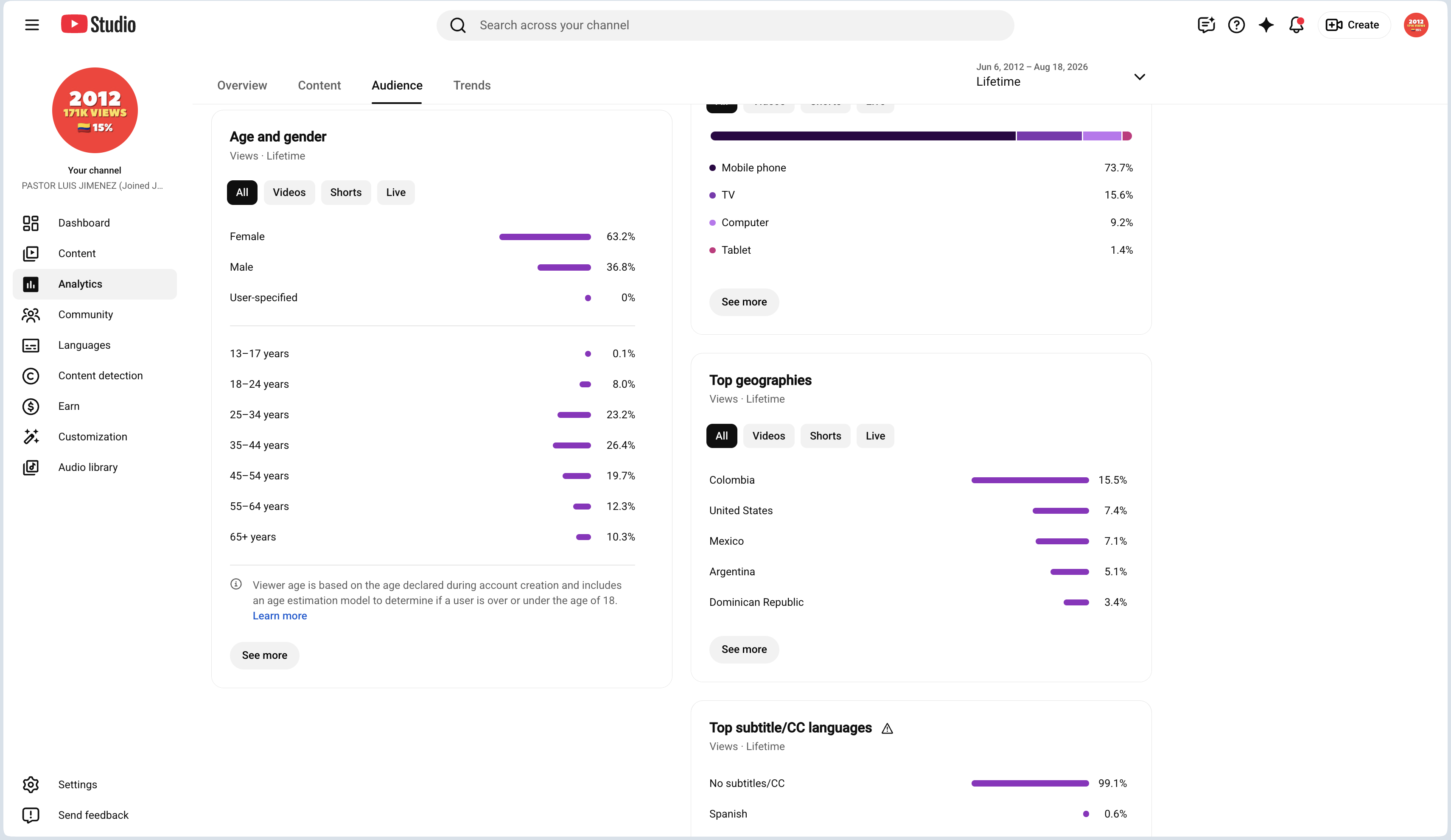Open the Help question mark icon
This screenshot has width=1451, height=840.
click(1236, 25)
